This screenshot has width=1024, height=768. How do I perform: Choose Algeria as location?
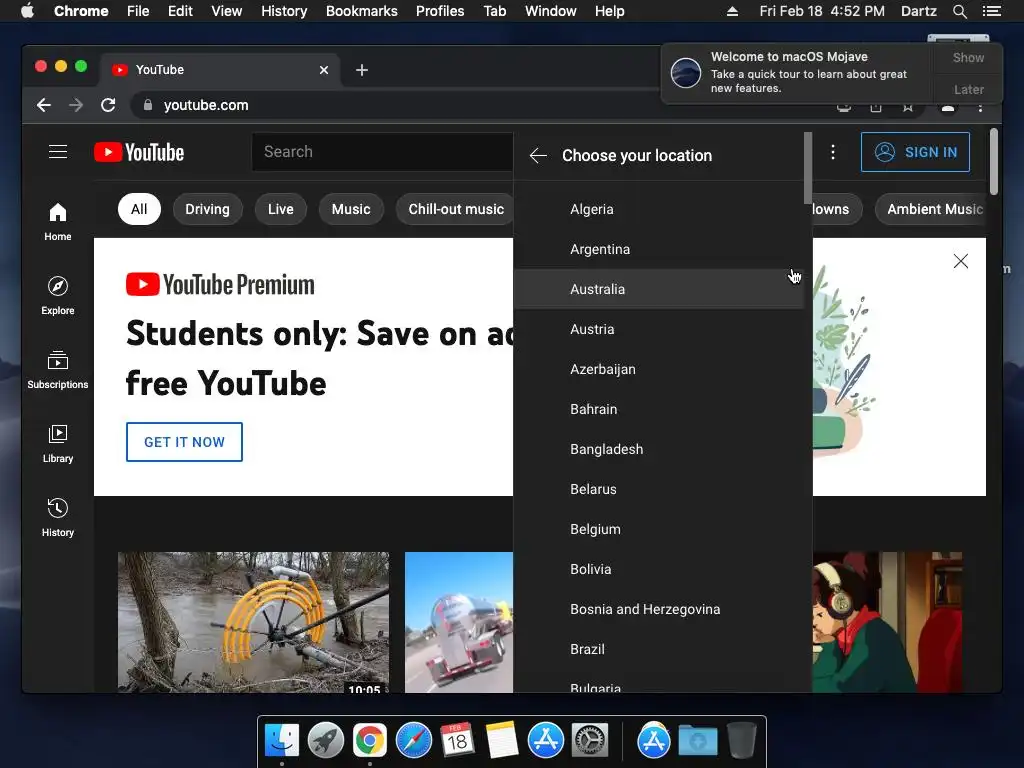point(659,209)
